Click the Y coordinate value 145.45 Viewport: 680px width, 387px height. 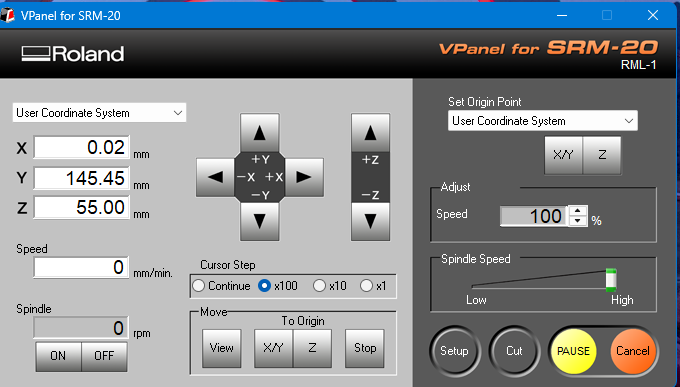[x=82, y=178]
